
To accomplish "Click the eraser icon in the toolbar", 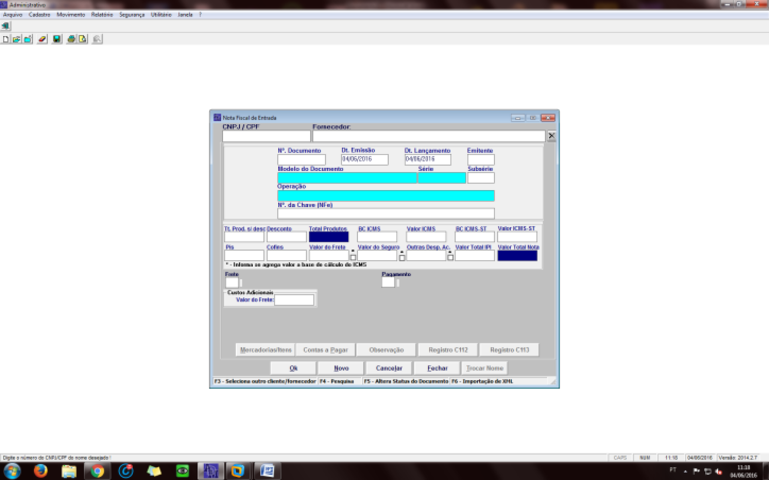I will 42,39.
